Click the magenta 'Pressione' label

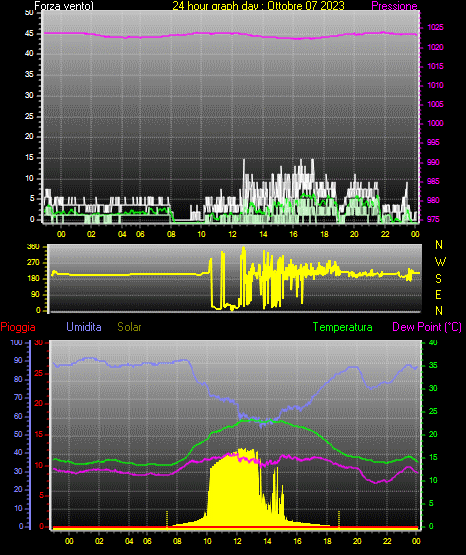click(x=394, y=6)
